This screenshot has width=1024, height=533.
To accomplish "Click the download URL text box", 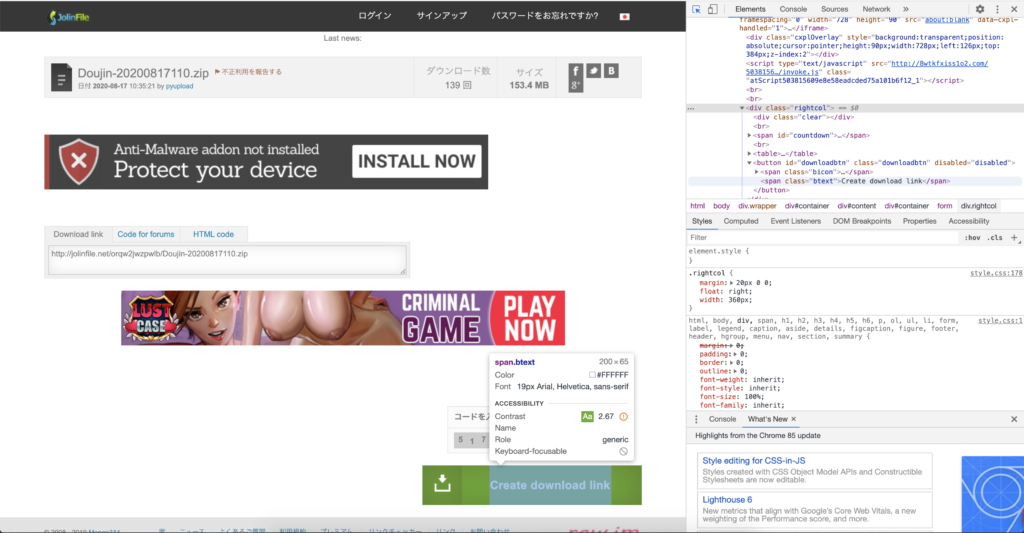I will 227,260.
